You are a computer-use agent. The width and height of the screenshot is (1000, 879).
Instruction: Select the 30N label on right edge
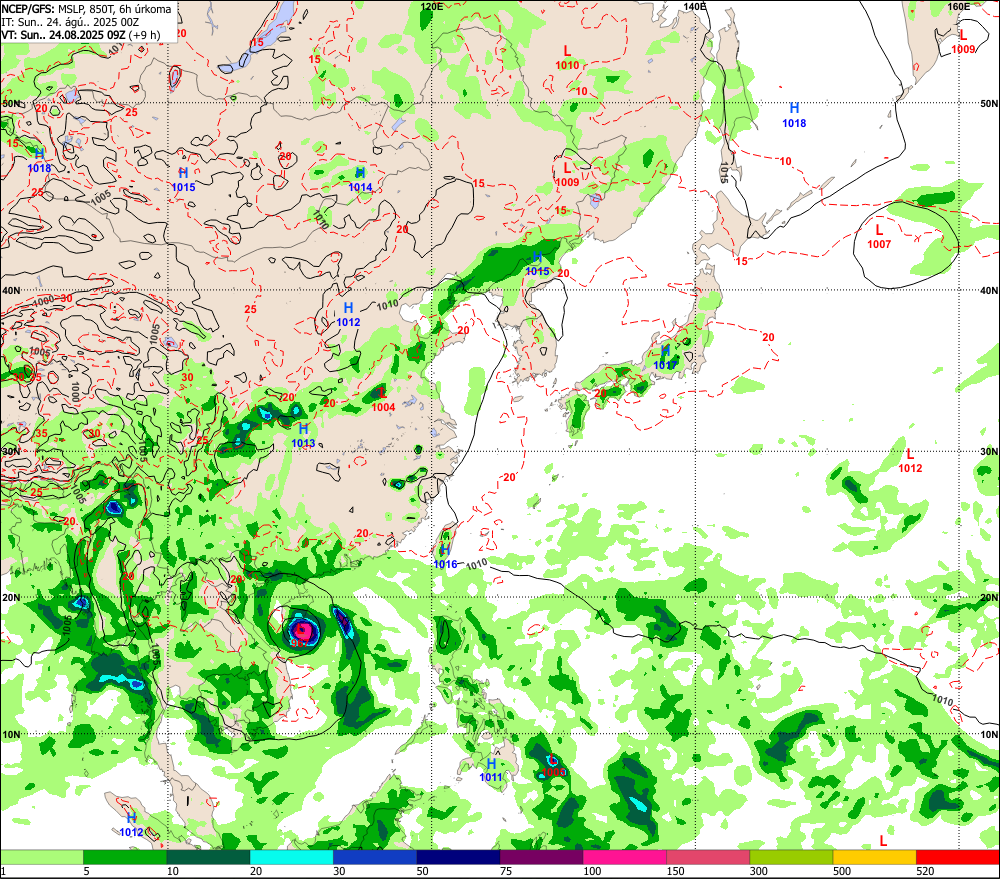[x=989, y=452]
